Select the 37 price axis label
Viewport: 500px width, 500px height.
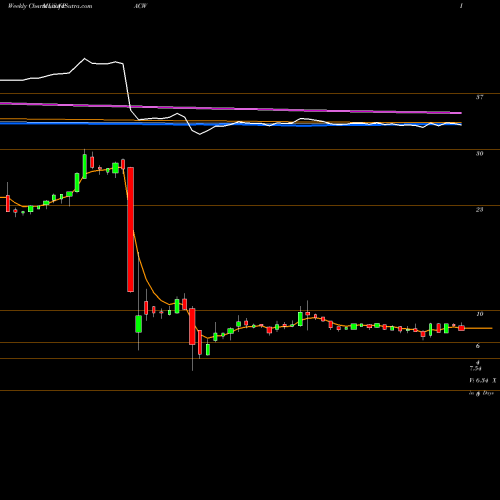[479, 97]
